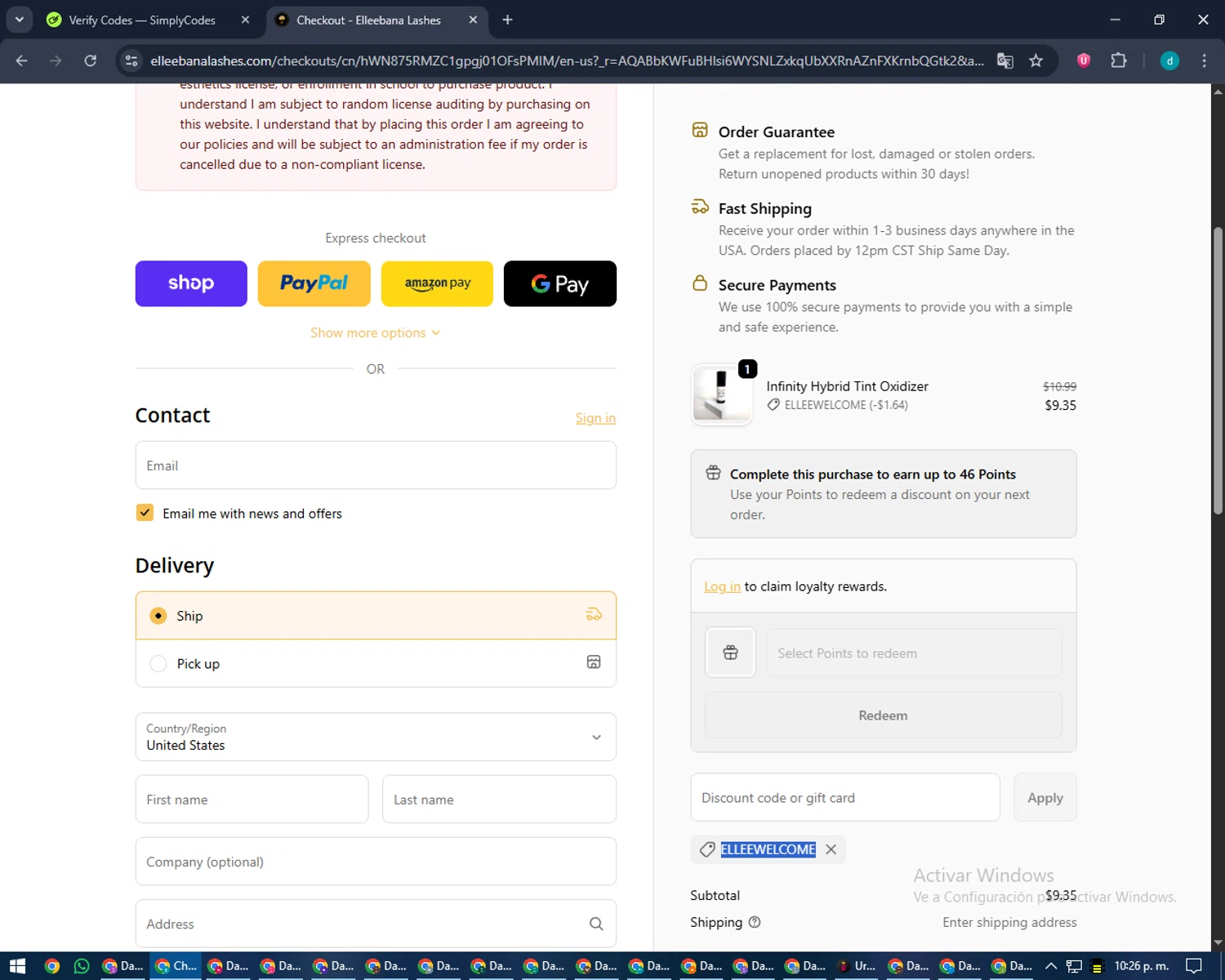Open the Country/Region dropdown
Image resolution: width=1225 pixels, height=980 pixels.
click(376, 737)
